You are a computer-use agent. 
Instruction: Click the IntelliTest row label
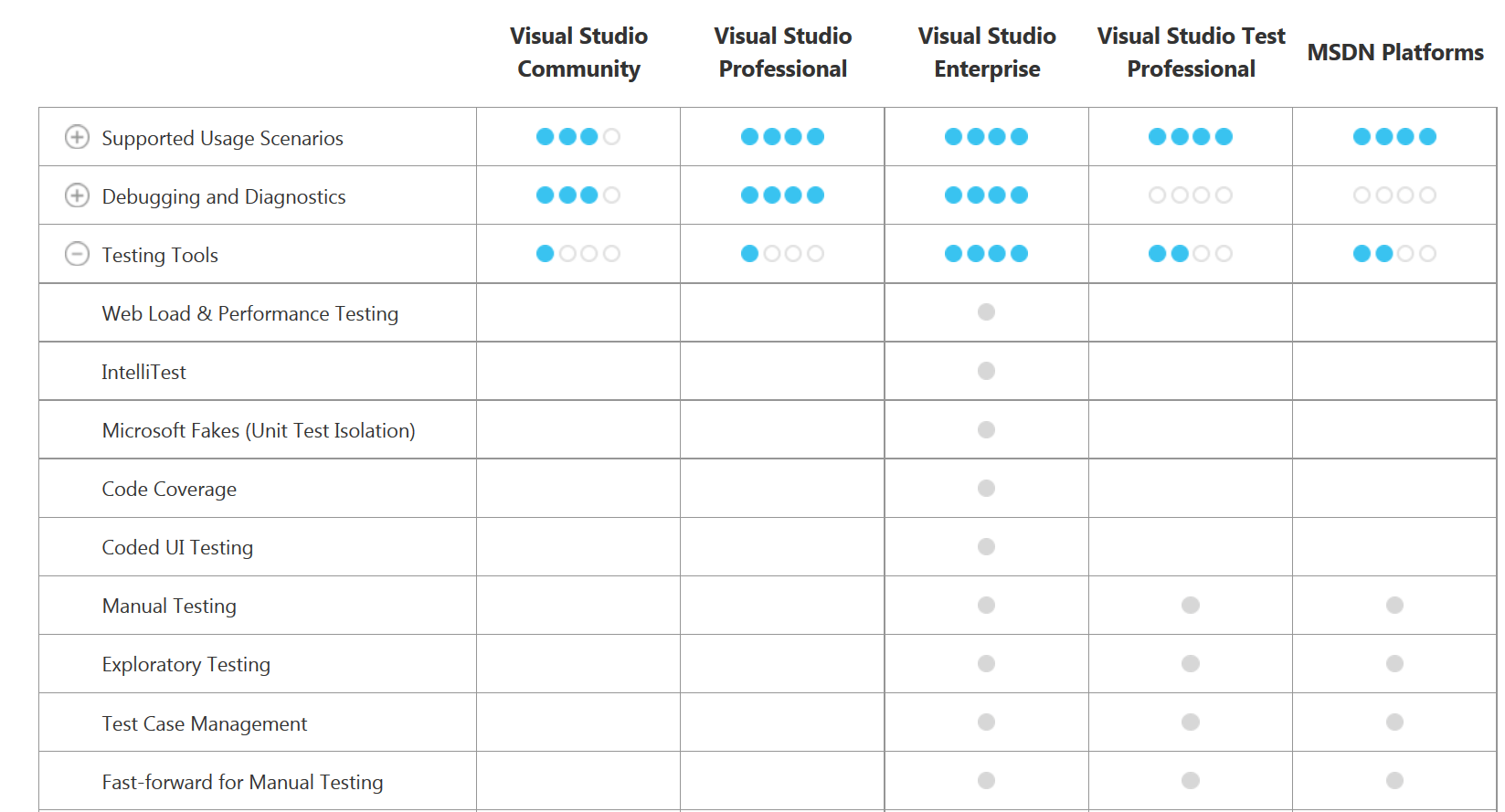tap(143, 372)
